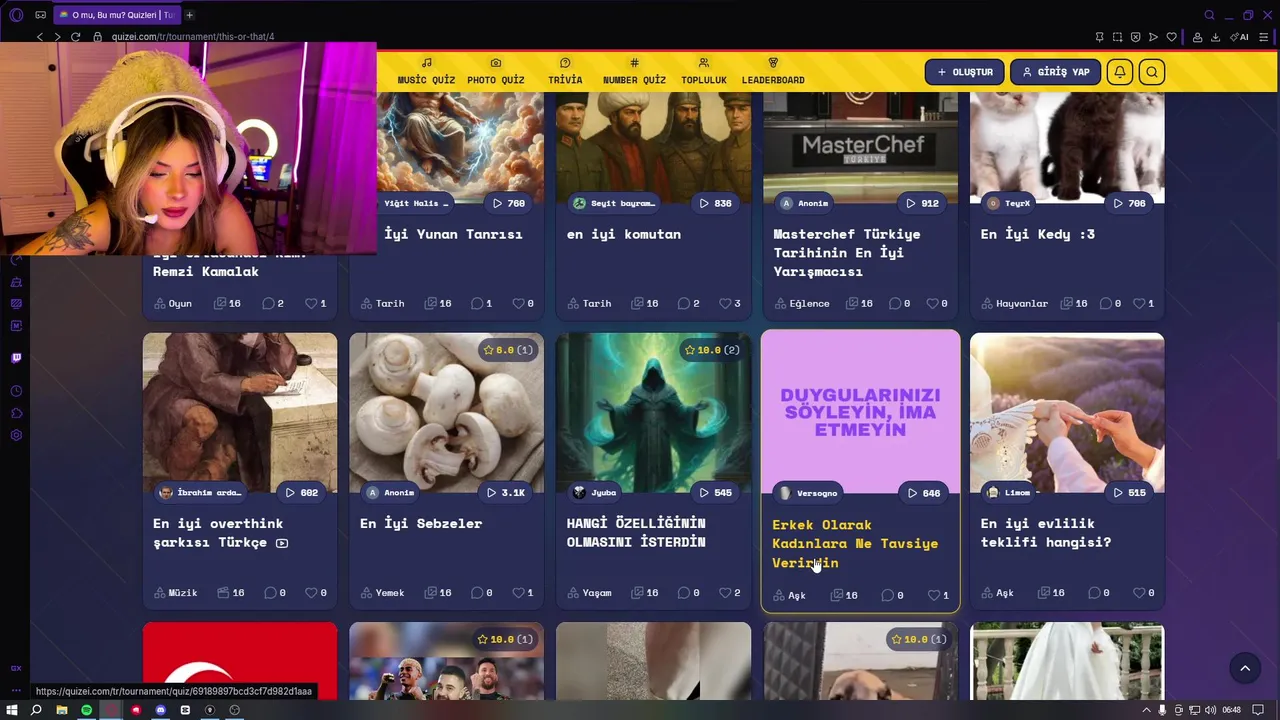Open the En İyi Kedy :3 quiz
This screenshot has height=720, width=1280.
point(1037,234)
